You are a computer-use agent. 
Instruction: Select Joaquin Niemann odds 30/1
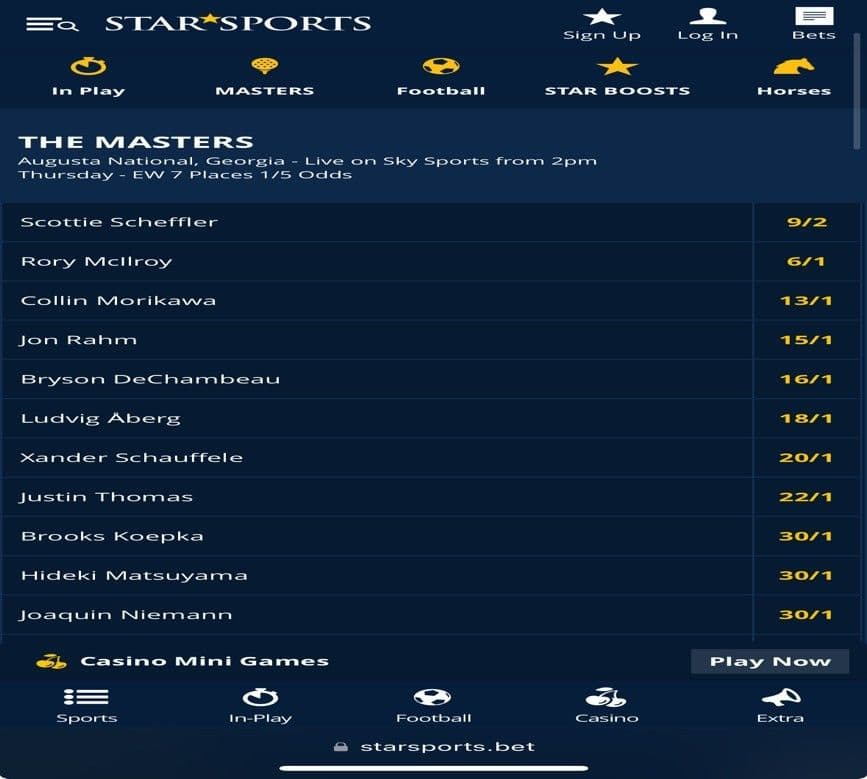point(807,615)
